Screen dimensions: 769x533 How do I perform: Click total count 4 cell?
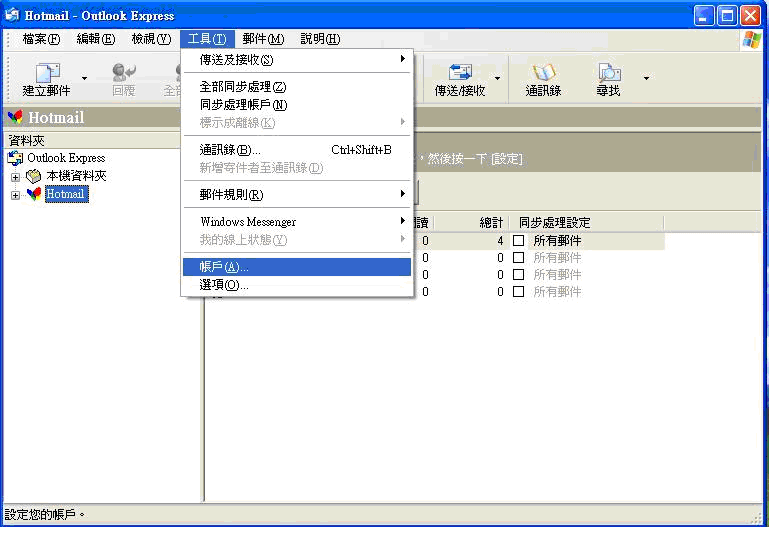pos(500,241)
